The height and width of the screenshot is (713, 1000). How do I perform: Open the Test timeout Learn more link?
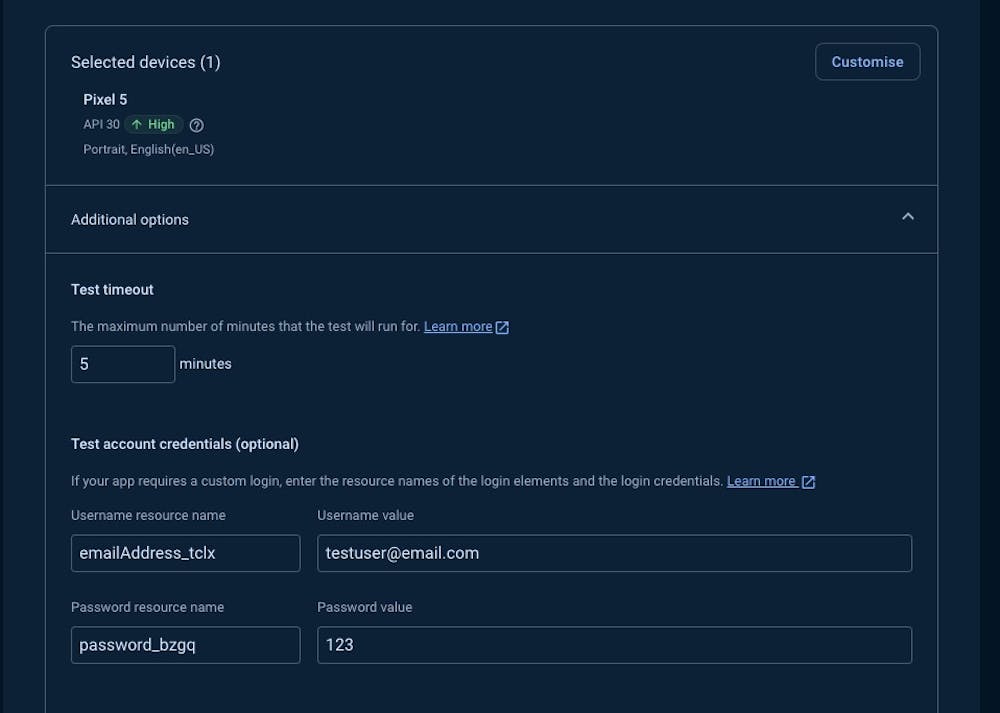(458, 327)
